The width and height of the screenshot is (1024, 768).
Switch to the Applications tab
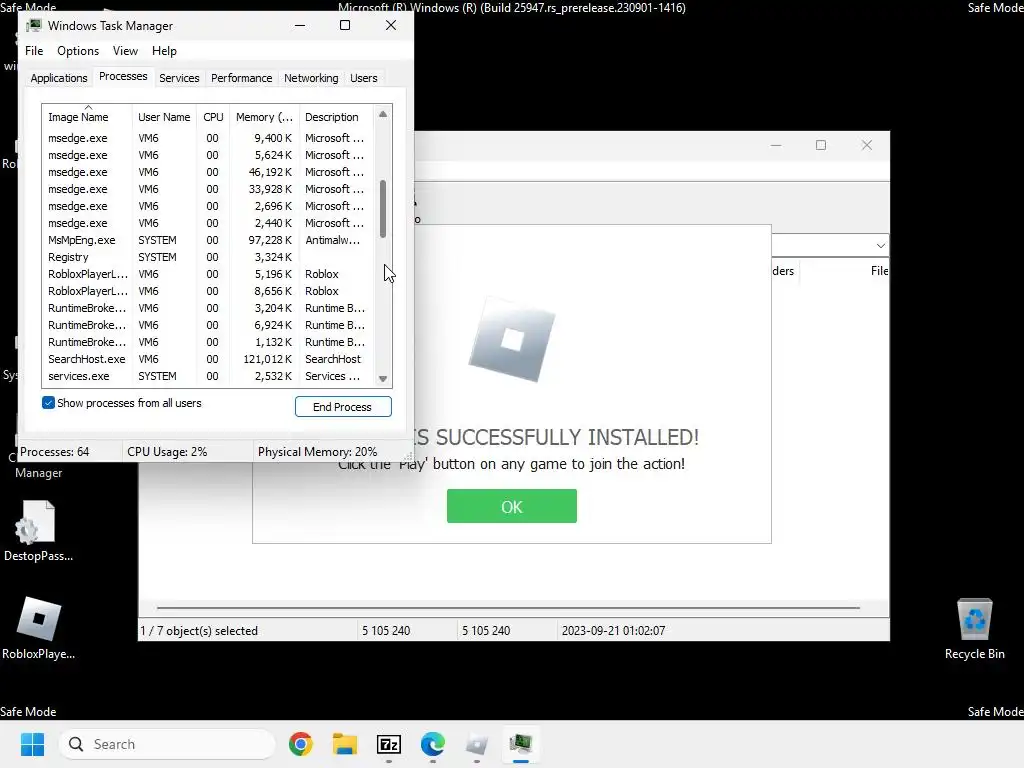point(59,78)
